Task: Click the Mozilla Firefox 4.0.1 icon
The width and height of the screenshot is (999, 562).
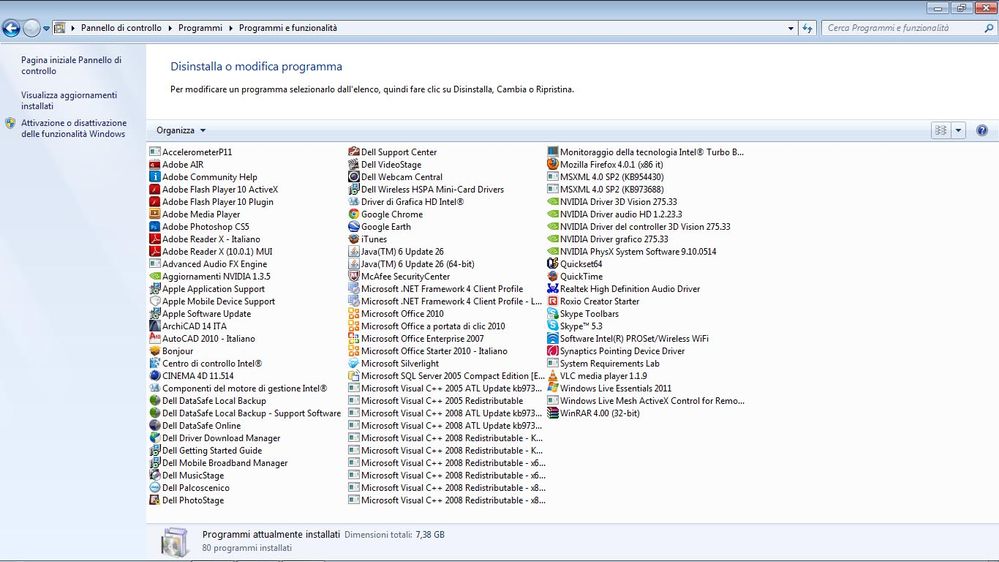Action: click(552, 164)
